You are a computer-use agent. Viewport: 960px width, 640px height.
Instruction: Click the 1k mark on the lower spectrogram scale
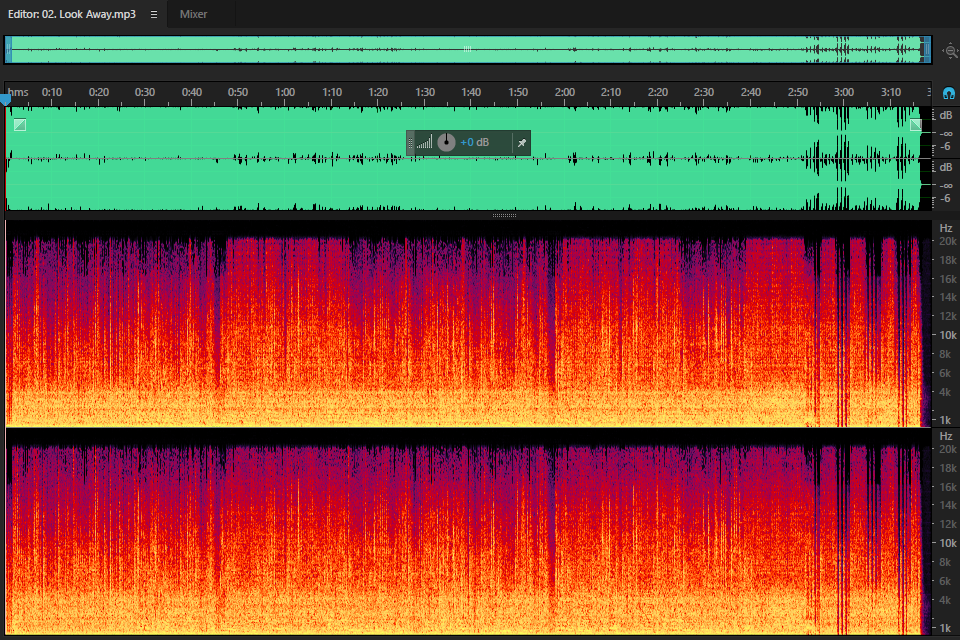946,628
